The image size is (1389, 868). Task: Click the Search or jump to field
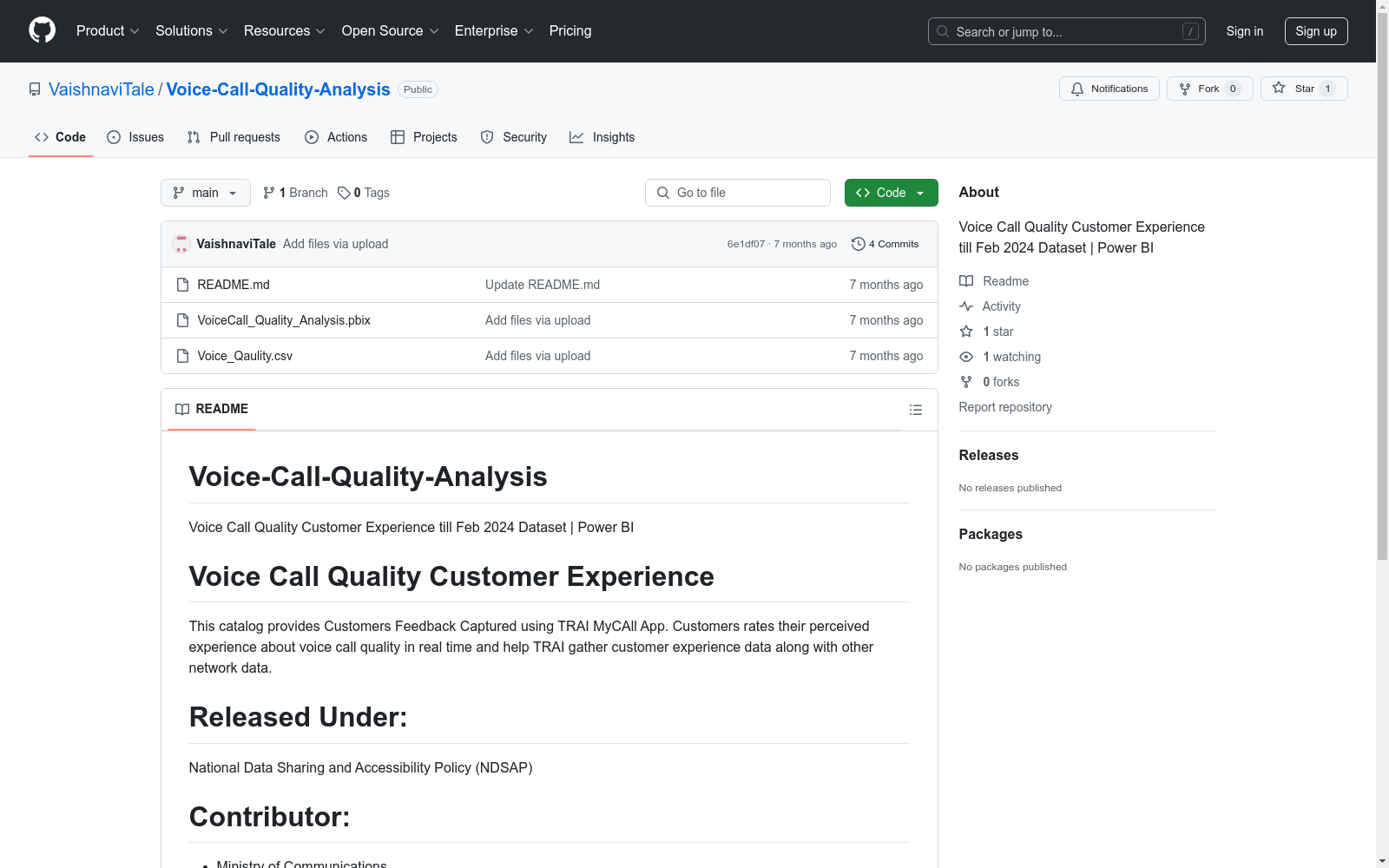pyautogui.click(x=1067, y=31)
